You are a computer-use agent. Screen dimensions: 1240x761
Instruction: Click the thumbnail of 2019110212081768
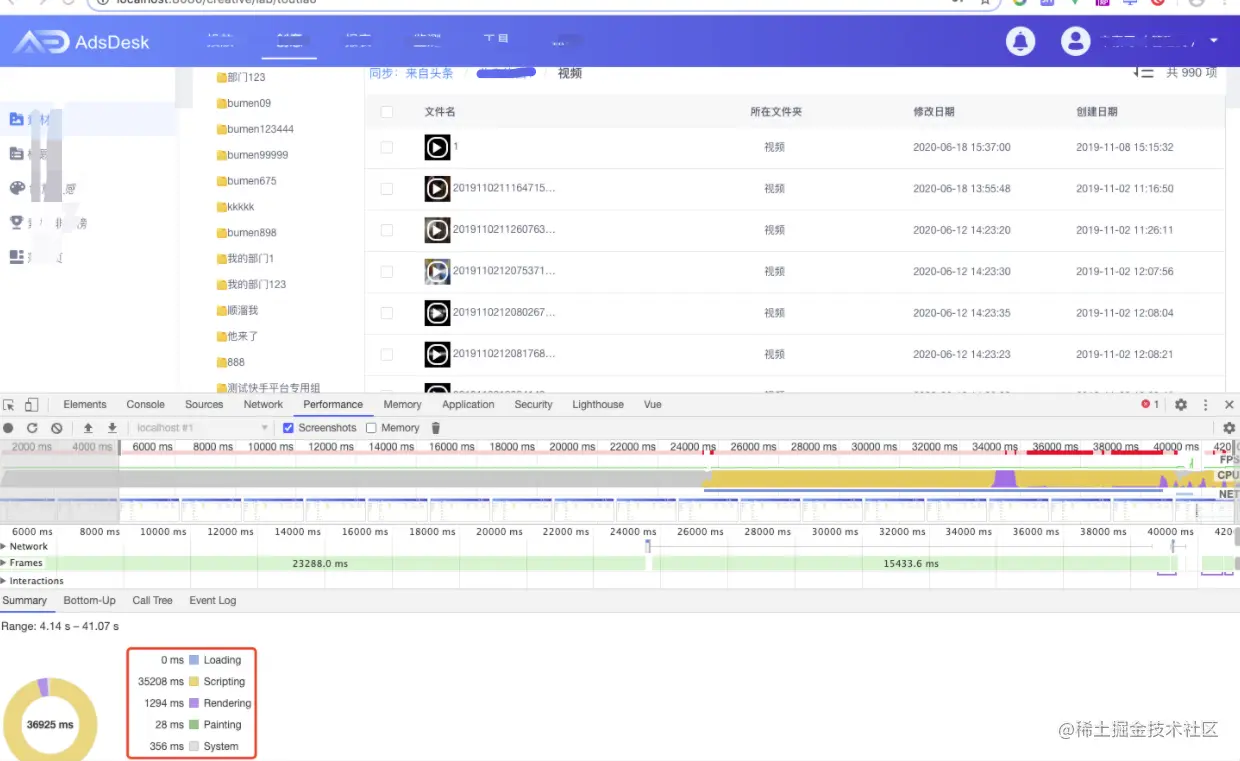(x=437, y=354)
